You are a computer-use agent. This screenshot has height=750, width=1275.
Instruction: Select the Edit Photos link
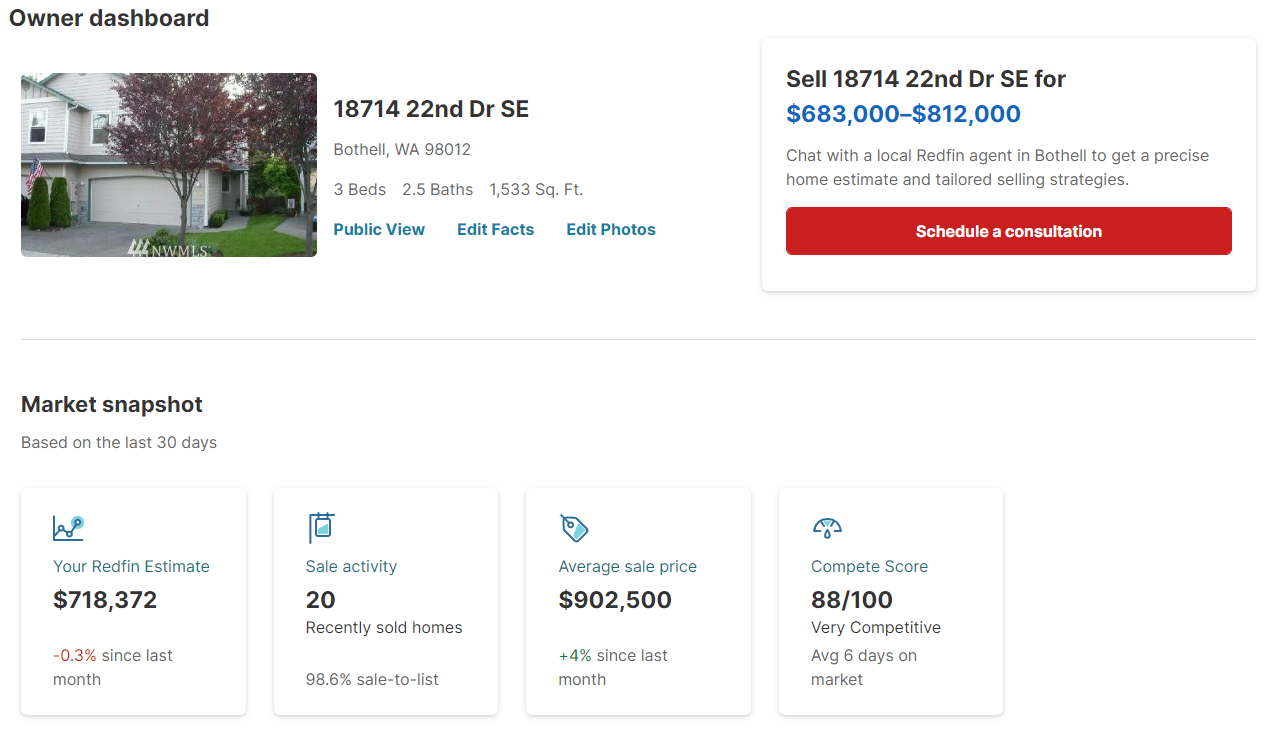coord(611,230)
